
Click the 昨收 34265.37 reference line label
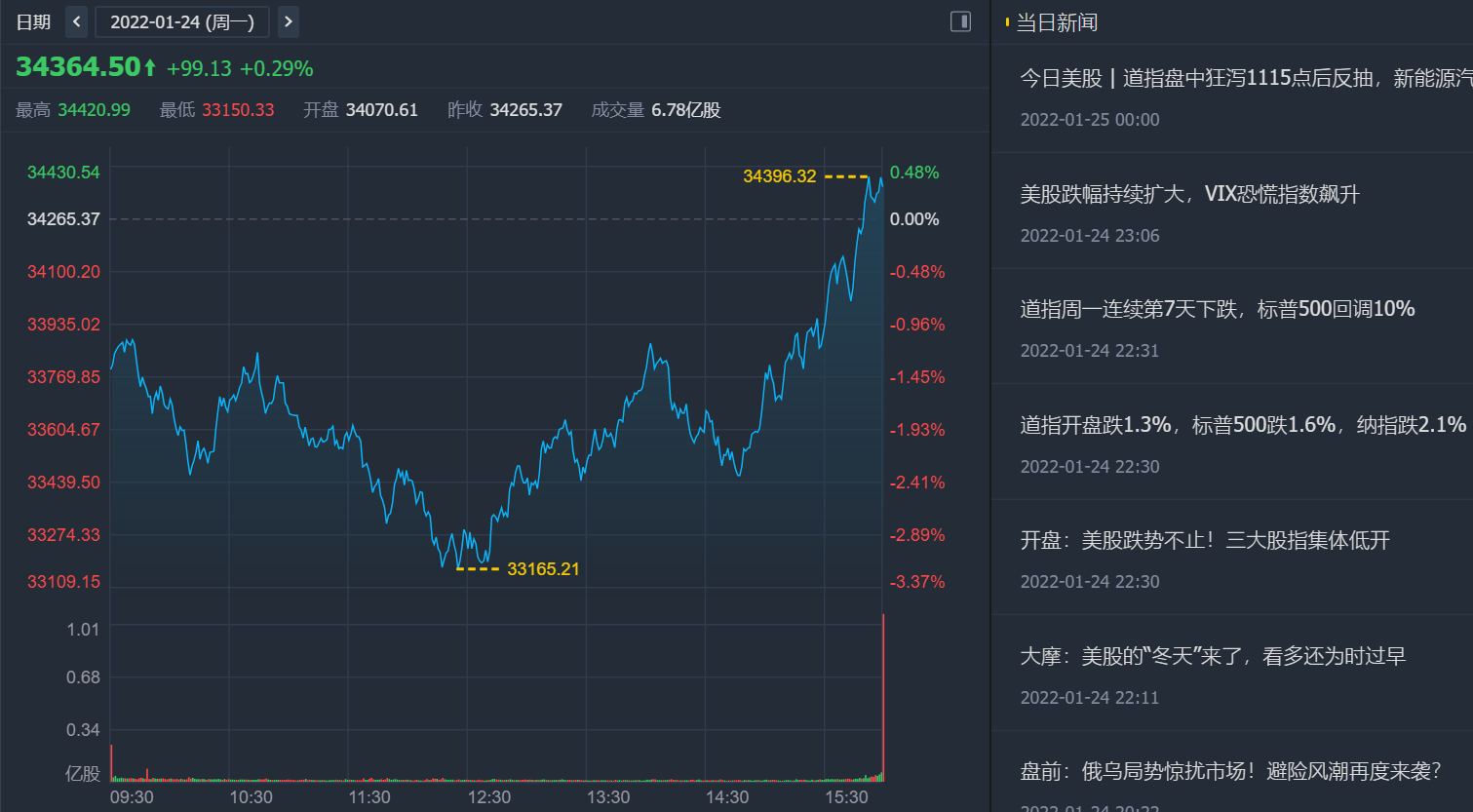click(x=63, y=219)
